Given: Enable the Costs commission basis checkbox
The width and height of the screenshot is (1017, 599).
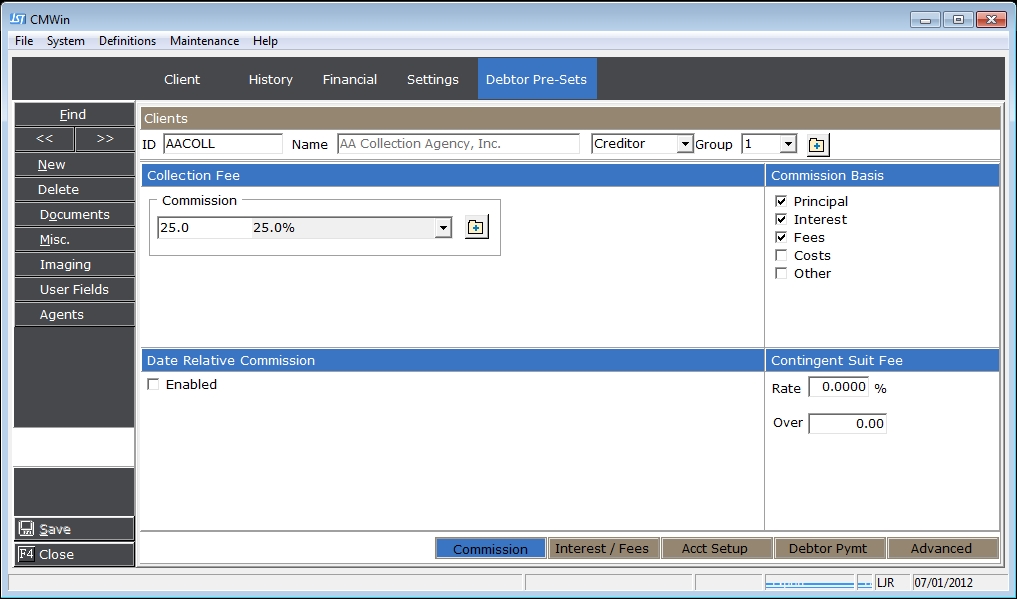Looking at the screenshot, I should pyautogui.click(x=782, y=255).
